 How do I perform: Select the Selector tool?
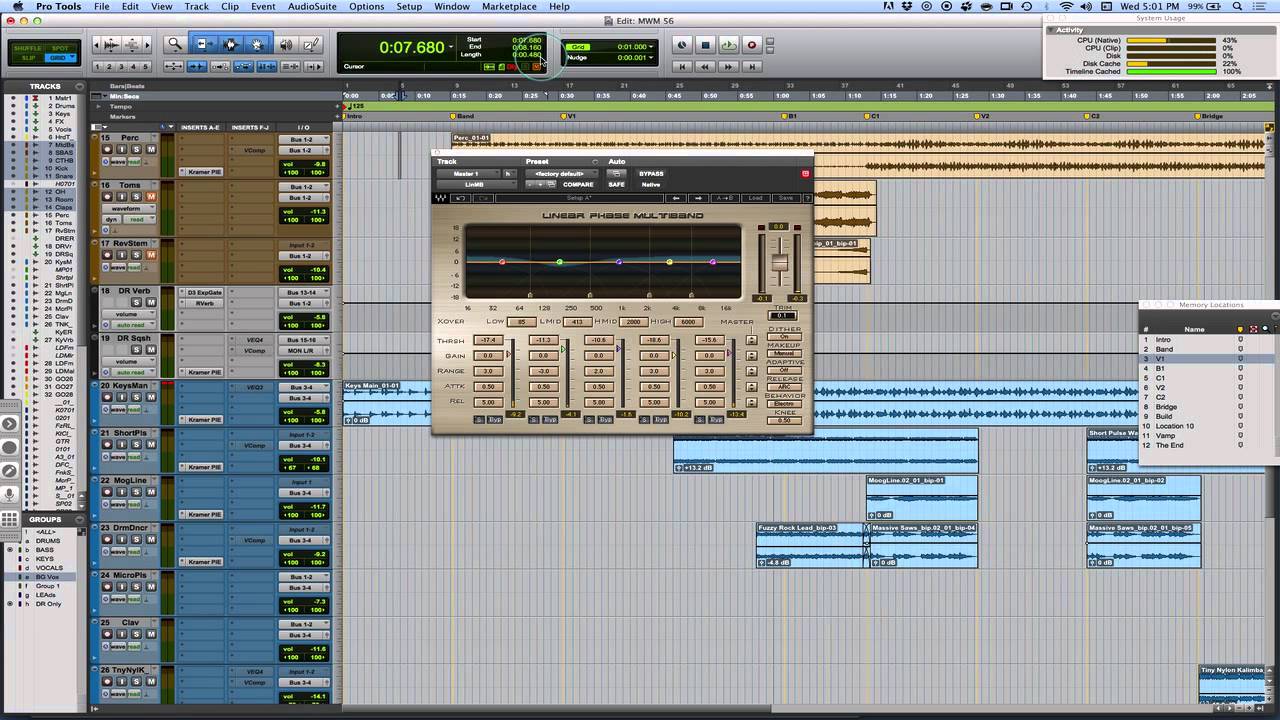coord(230,45)
